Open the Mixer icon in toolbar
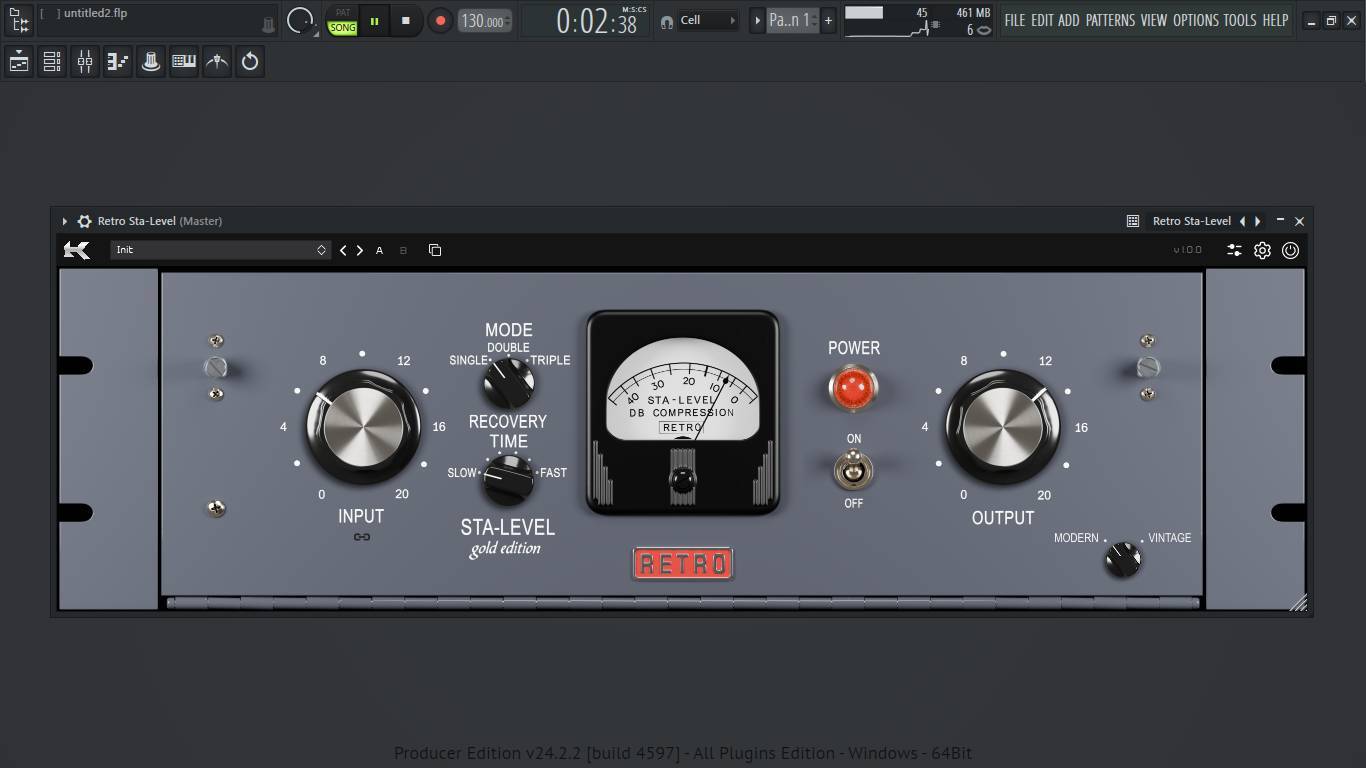 [x=85, y=62]
